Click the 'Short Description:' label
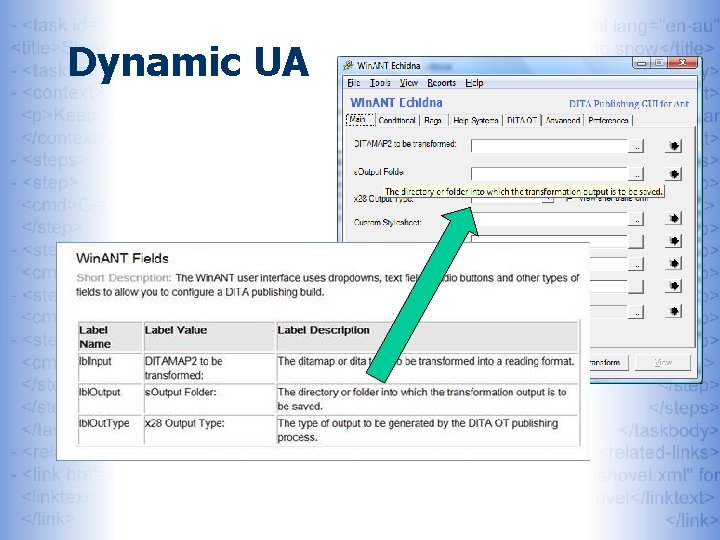 point(124,278)
